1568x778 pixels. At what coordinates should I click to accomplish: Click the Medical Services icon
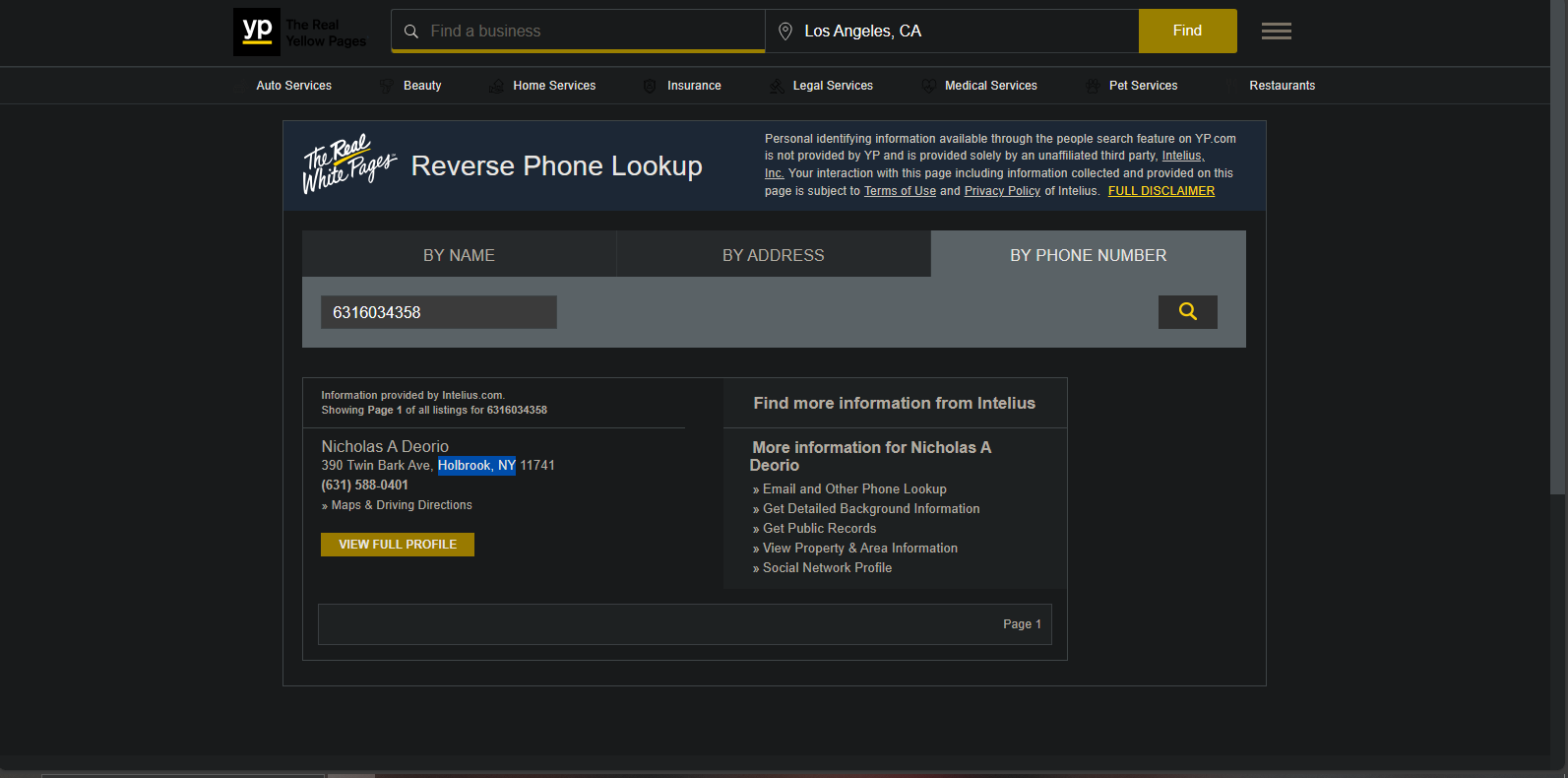(x=928, y=86)
